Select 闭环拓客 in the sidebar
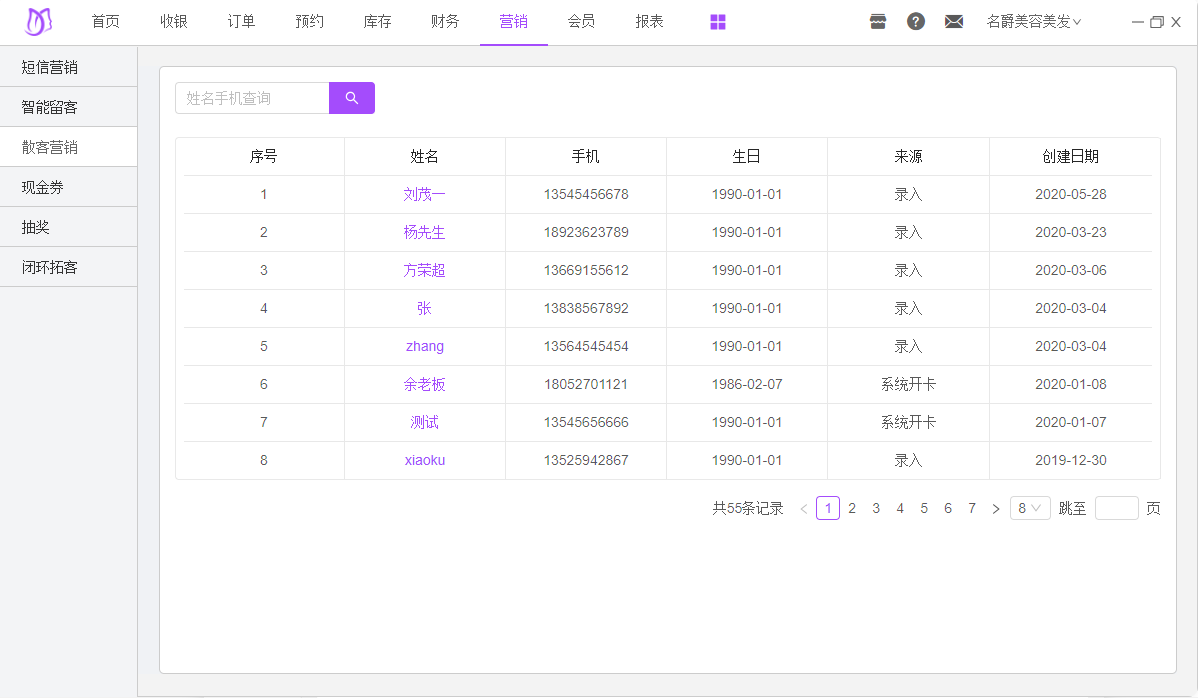Viewport: 1198px width, 698px height. pos(50,267)
